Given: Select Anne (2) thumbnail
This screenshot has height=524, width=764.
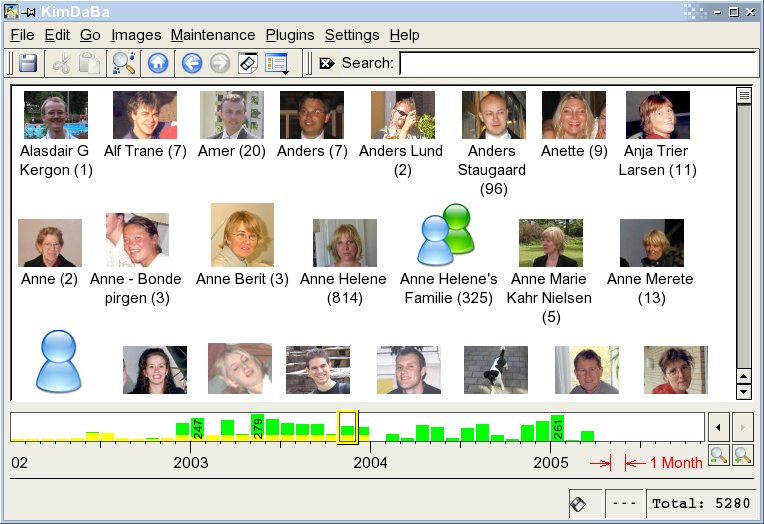Looking at the screenshot, I should point(50,243).
